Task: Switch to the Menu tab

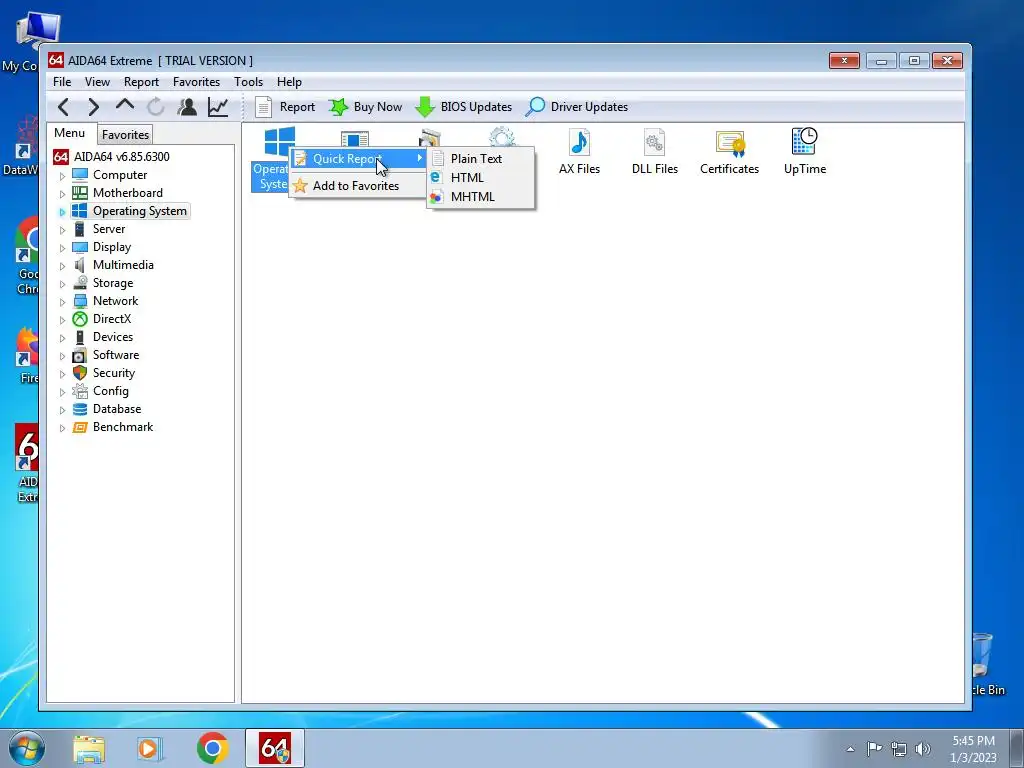Action: click(x=70, y=133)
